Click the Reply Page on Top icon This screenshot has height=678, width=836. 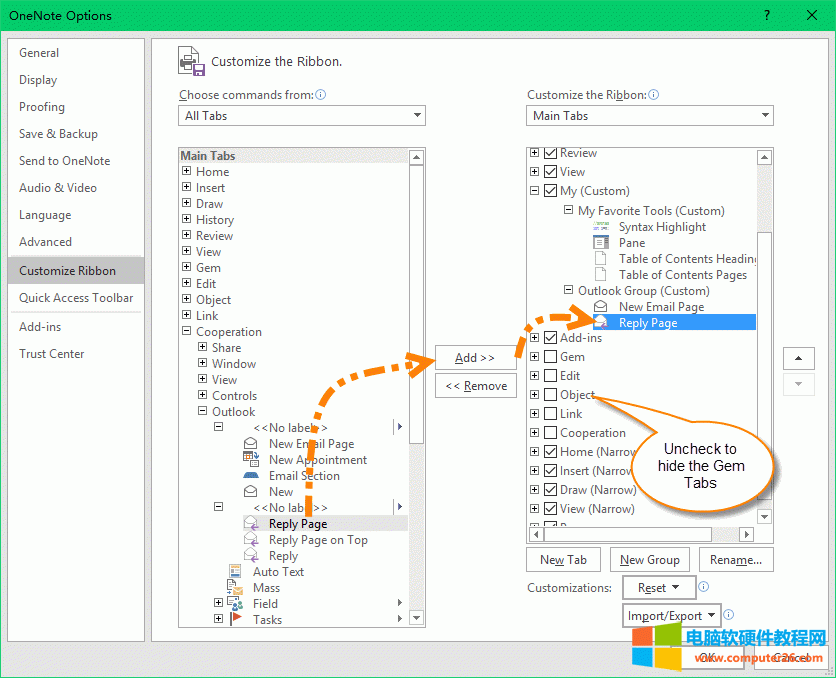tap(251, 540)
